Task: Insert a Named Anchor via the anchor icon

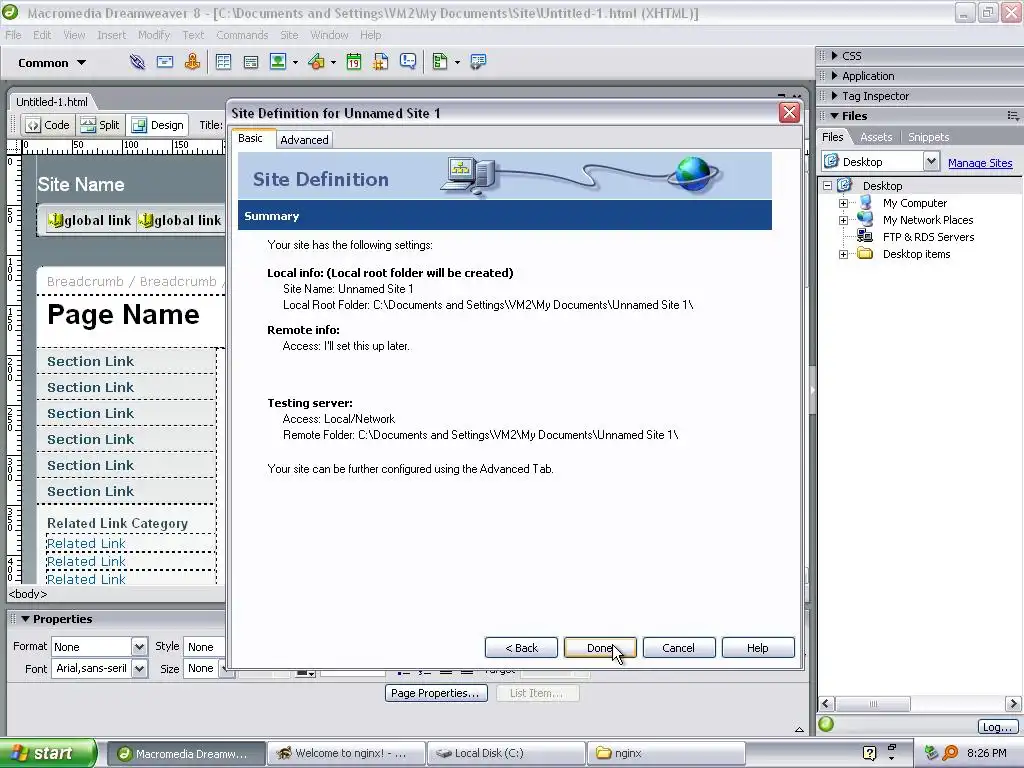Action: coord(192,62)
